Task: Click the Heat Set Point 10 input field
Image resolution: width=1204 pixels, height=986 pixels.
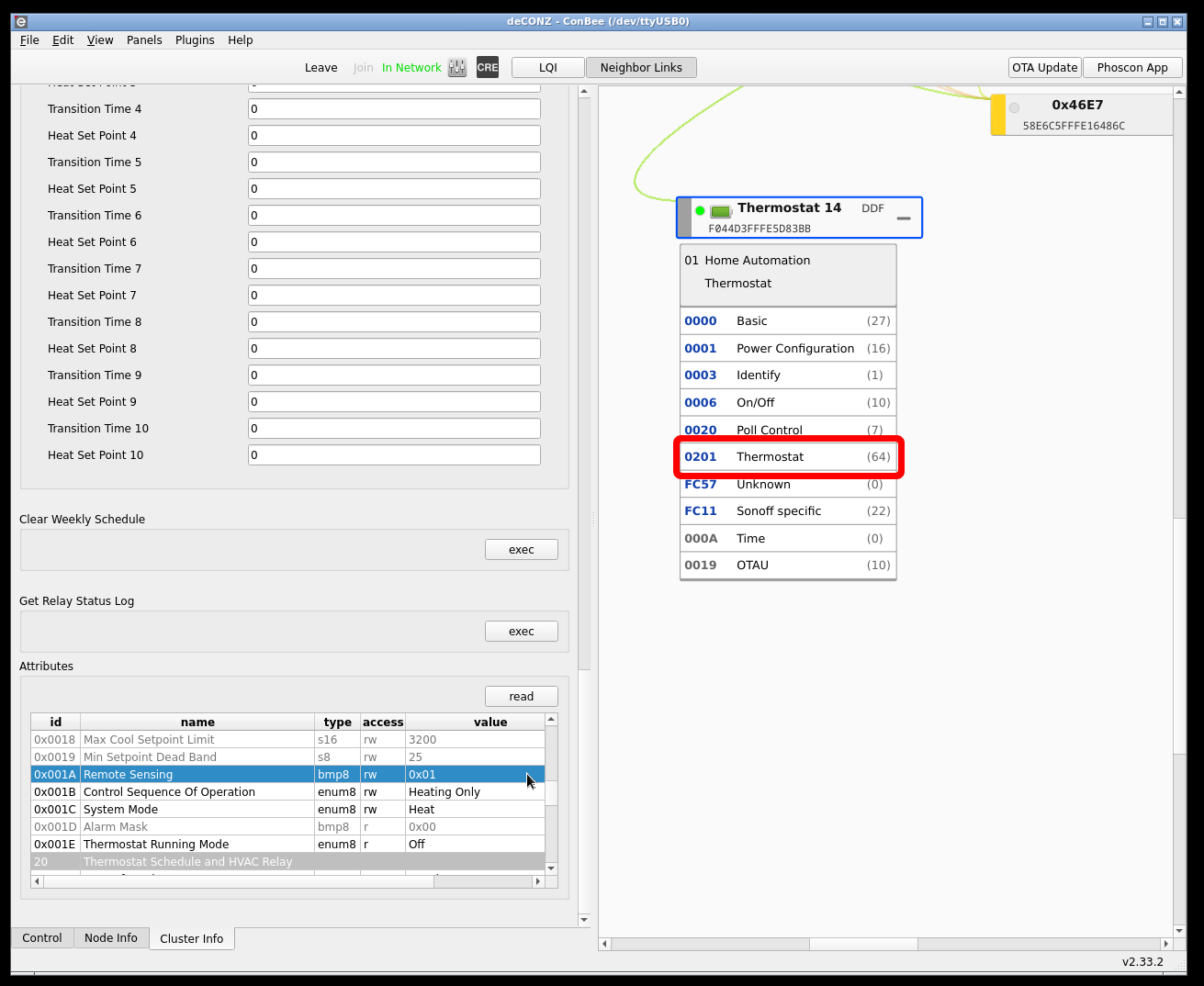Action: tap(394, 454)
